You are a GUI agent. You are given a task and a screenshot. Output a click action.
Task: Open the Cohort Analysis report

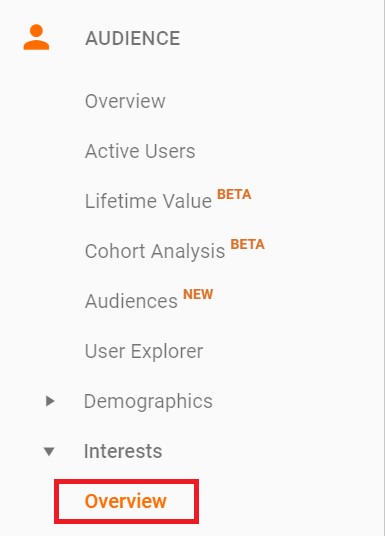click(x=155, y=251)
